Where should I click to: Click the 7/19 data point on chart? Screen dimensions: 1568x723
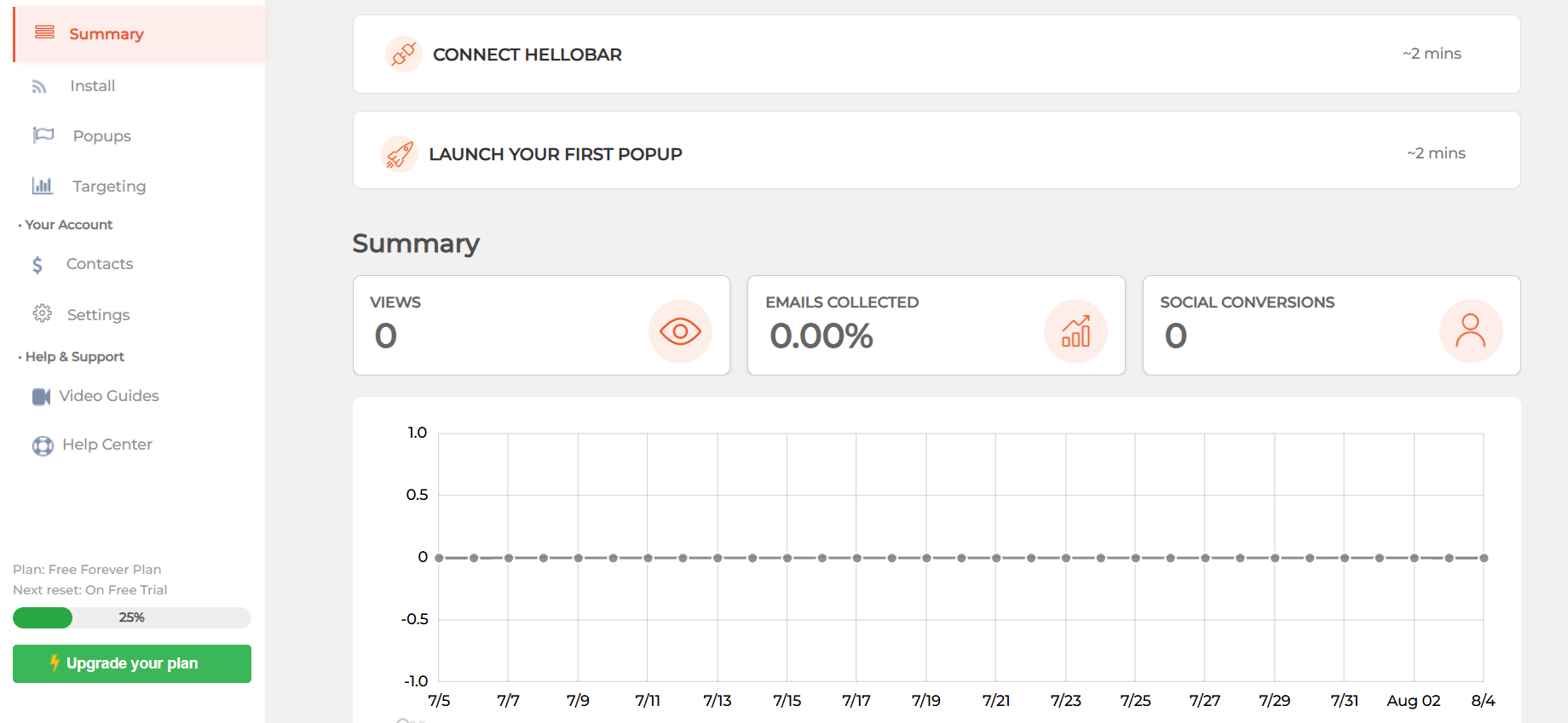[926, 558]
